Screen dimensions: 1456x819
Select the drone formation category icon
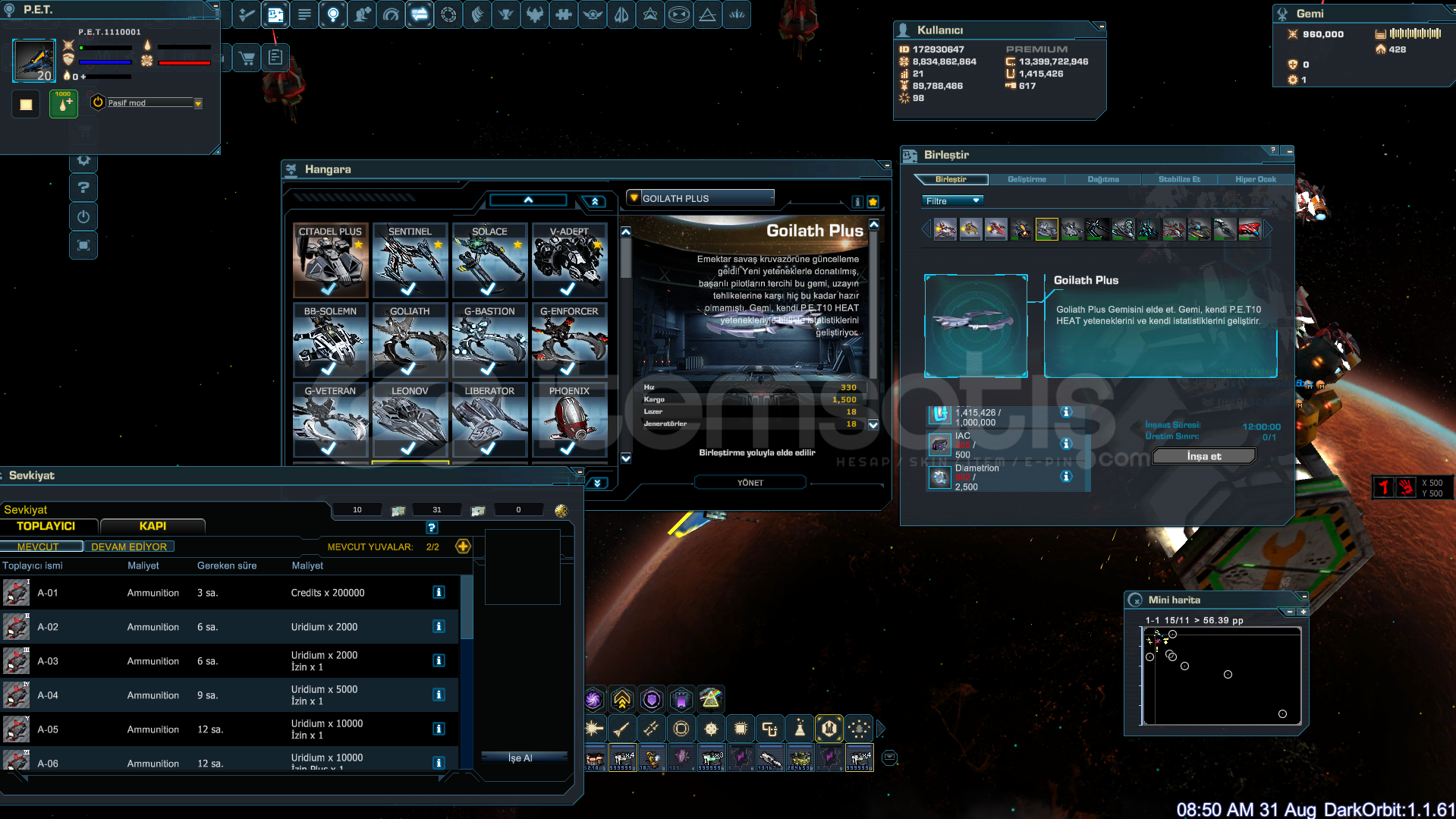click(x=859, y=729)
